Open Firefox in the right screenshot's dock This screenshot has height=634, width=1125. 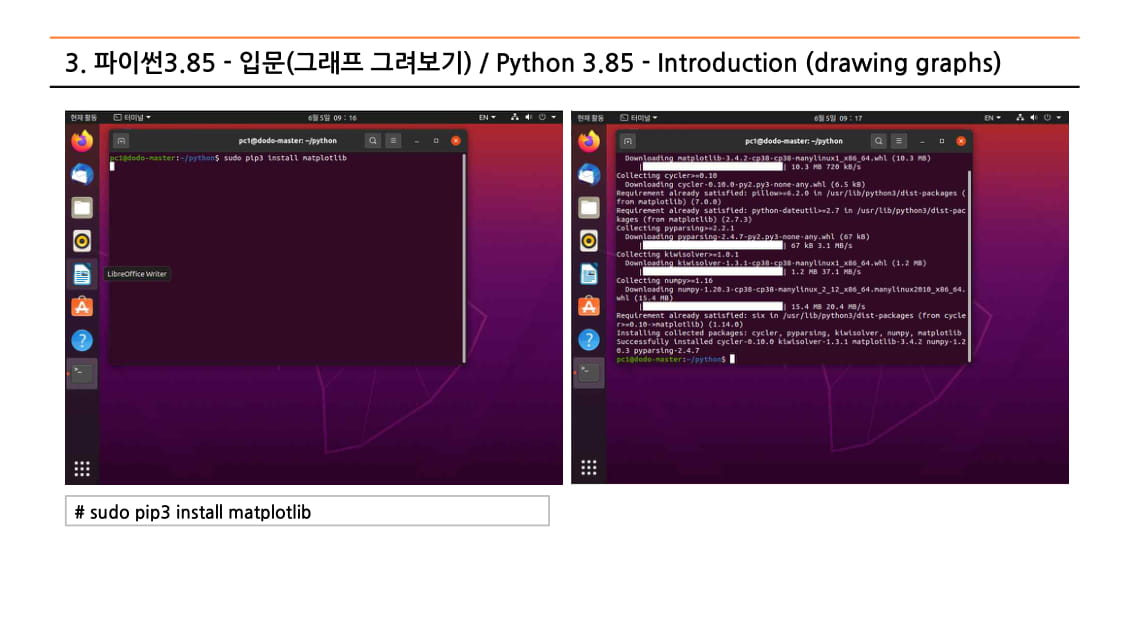589,141
